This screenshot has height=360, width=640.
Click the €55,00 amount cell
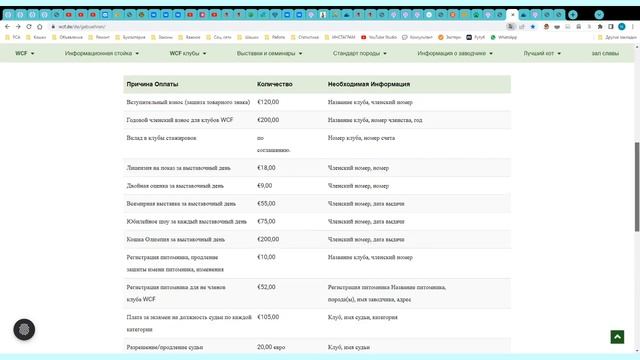(x=266, y=204)
